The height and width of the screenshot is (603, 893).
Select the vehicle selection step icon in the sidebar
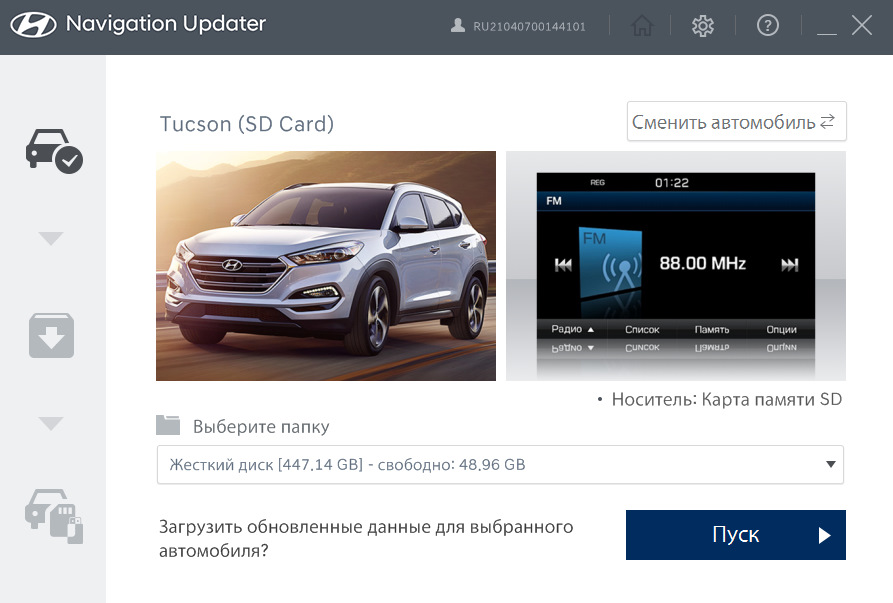tap(54, 151)
